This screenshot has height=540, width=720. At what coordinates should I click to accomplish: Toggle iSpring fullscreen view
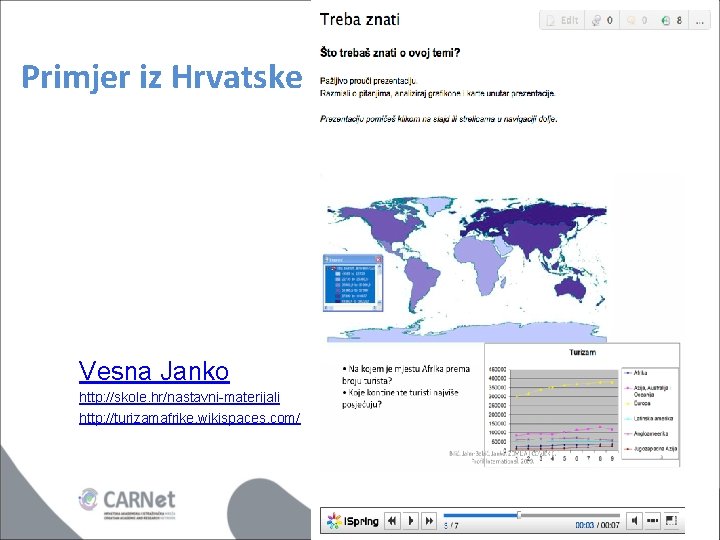click(x=671, y=521)
